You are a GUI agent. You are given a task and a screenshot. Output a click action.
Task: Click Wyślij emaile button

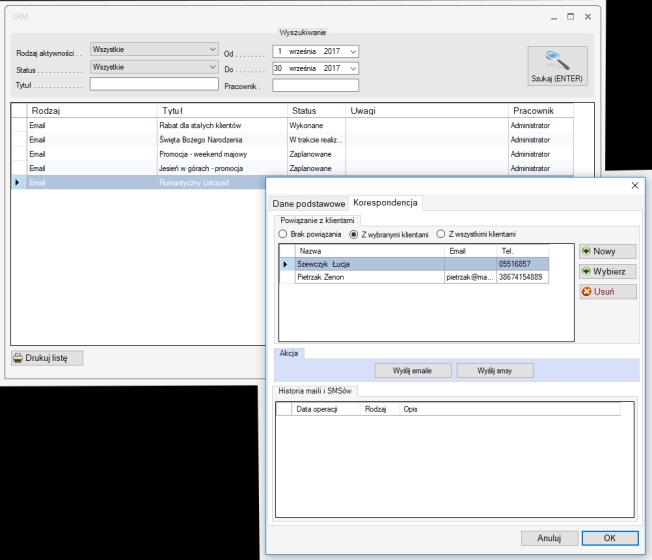point(412,370)
